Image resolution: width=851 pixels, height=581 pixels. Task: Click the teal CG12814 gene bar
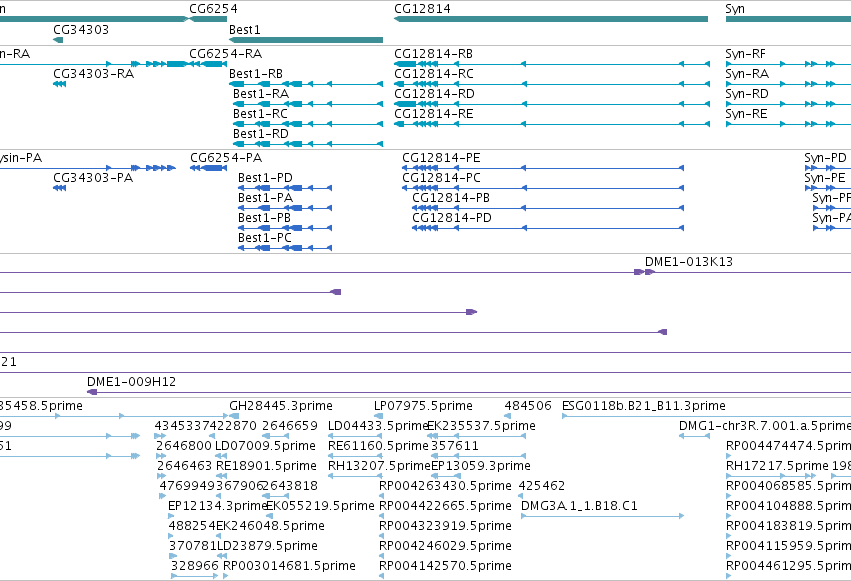point(551,19)
